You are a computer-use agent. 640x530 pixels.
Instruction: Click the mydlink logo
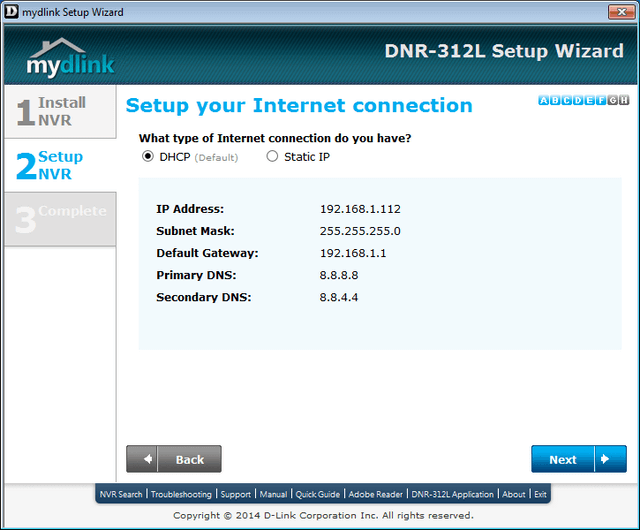pos(70,58)
